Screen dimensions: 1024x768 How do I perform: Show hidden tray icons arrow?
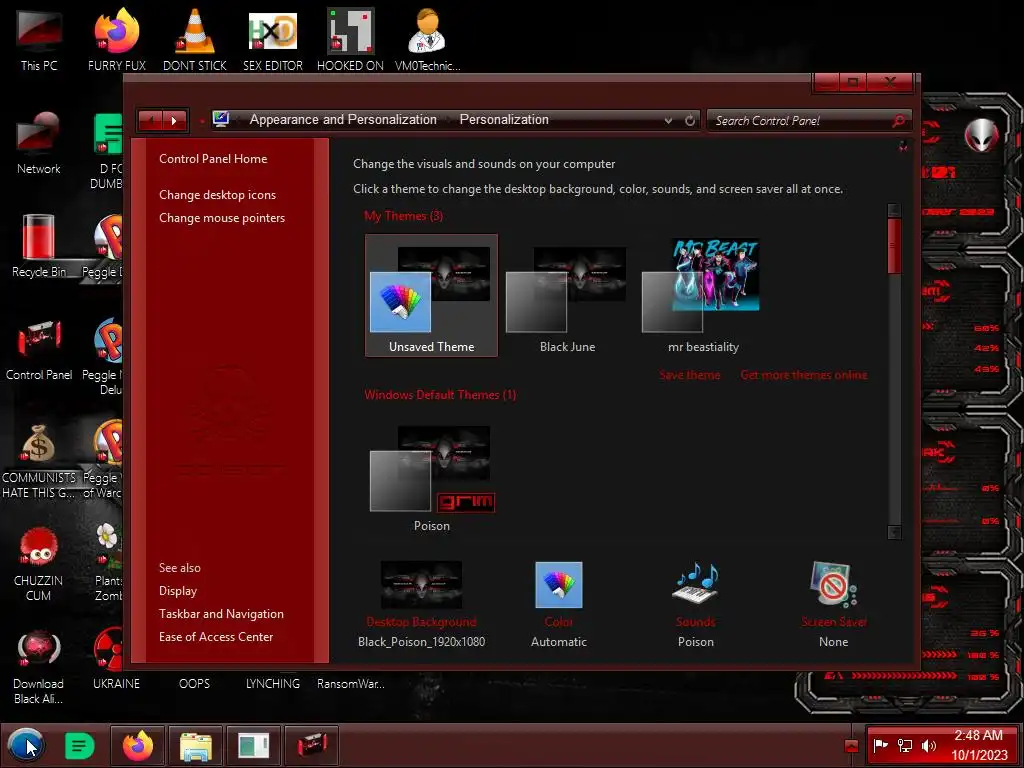(x=851, y=746)
